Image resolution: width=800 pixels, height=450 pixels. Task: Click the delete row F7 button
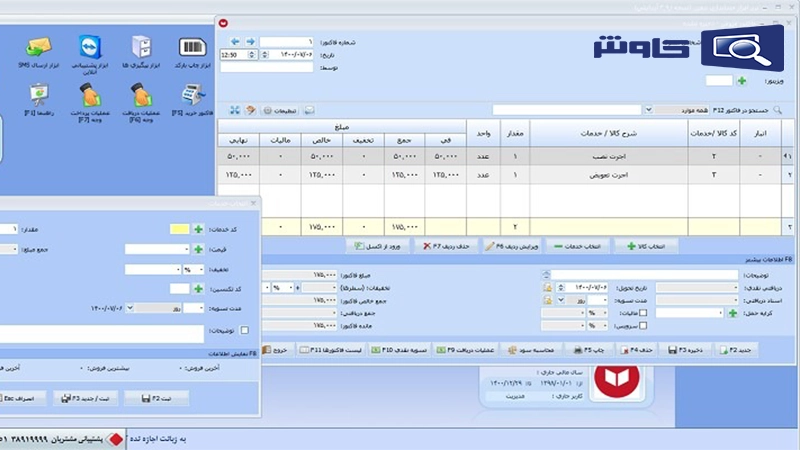[x=446, y=246]
